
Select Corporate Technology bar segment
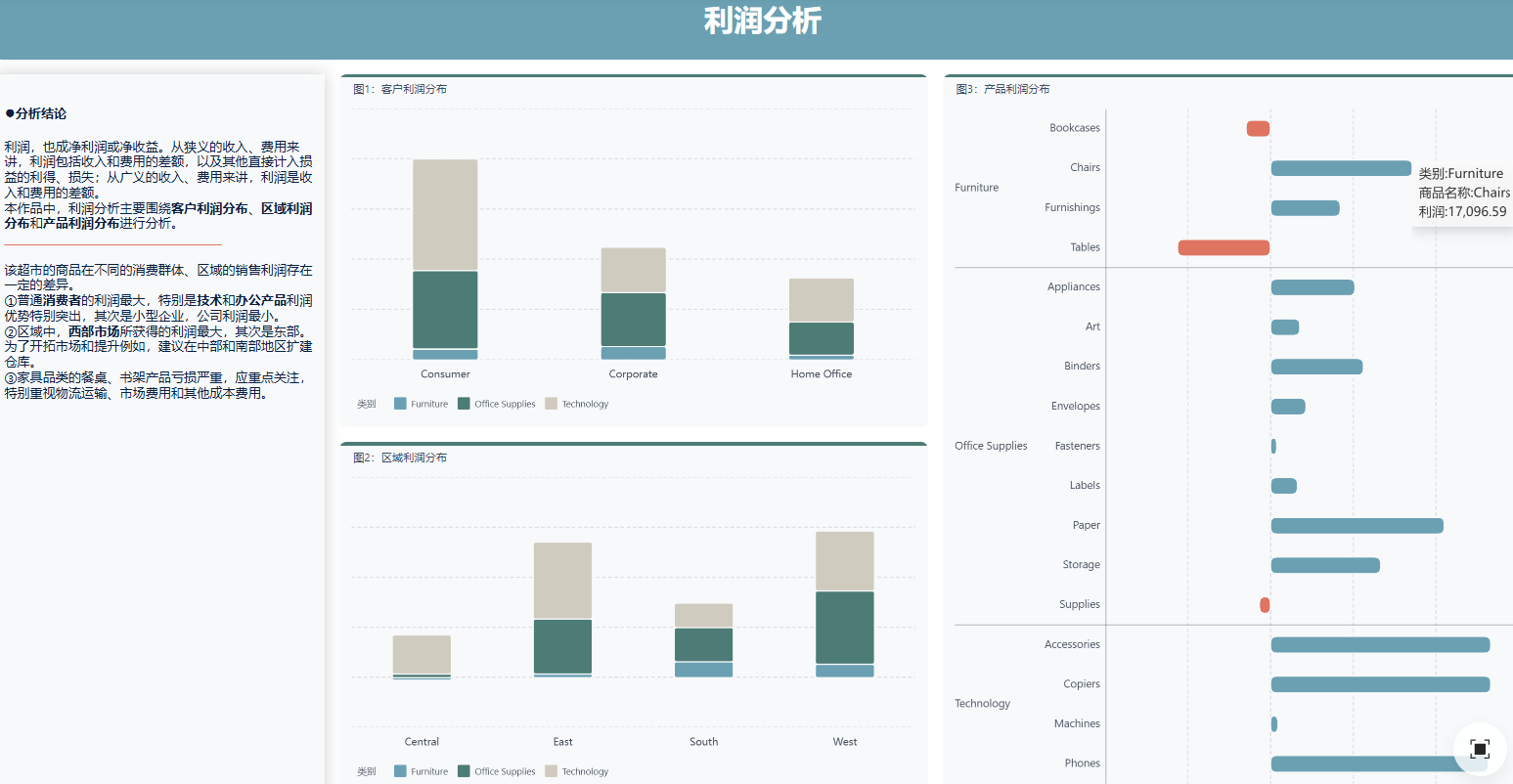pos(633,270)
